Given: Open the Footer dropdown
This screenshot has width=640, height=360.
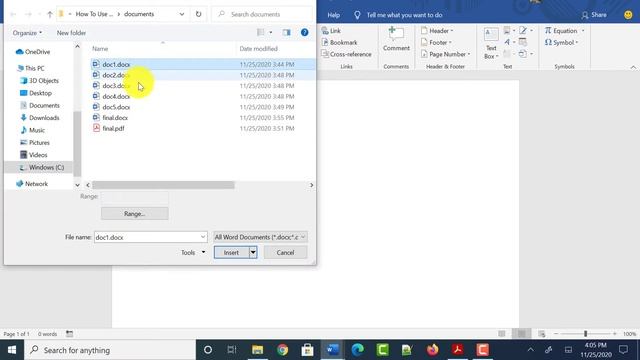Looking at the screenshot, I should [436, 42].
